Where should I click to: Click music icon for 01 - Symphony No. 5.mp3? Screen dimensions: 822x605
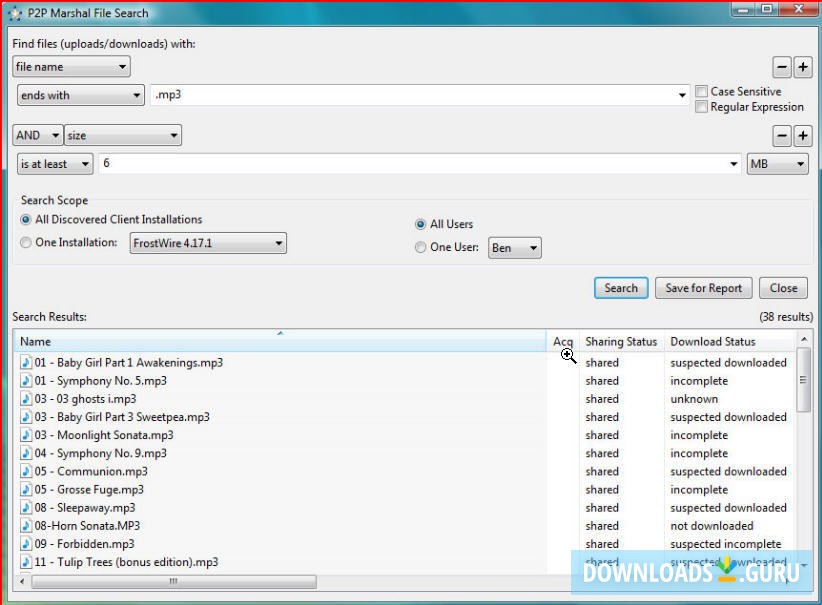(26, 381)
